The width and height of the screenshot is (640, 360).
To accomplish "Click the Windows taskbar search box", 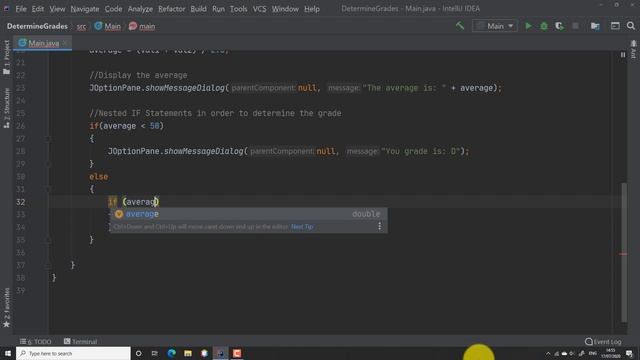I will [73, 353].
